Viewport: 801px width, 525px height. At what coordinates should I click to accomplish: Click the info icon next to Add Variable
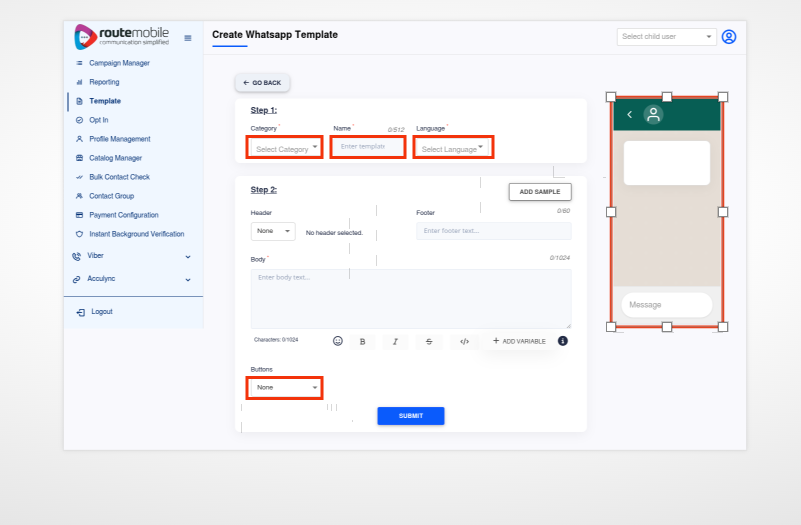click(562, 341)
